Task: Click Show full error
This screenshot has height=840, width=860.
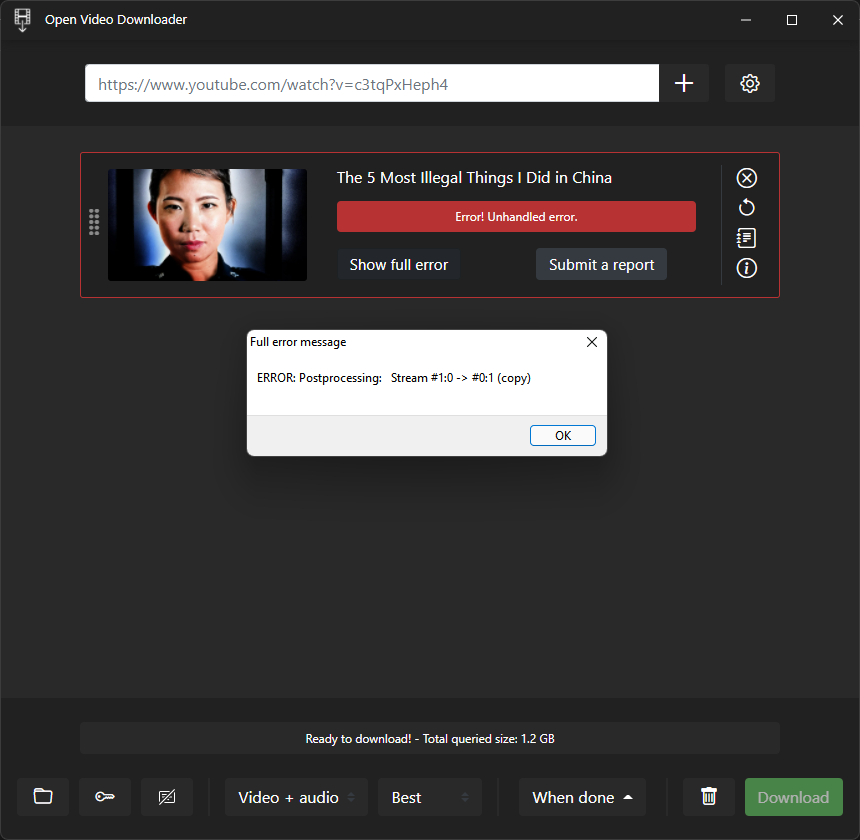Action: [x=398, y=264]
